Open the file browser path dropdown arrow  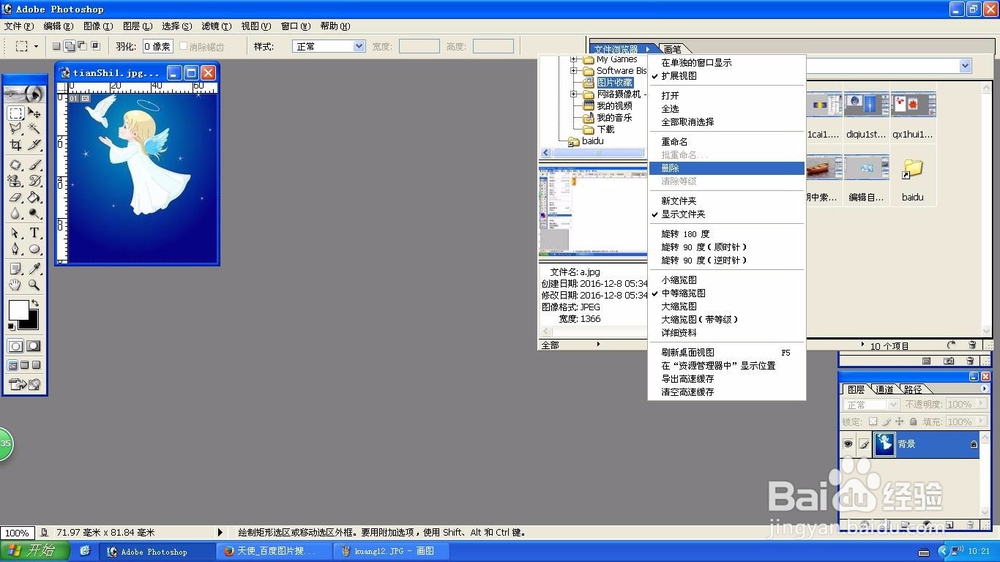pyautogui.click(x=965, y=66)
